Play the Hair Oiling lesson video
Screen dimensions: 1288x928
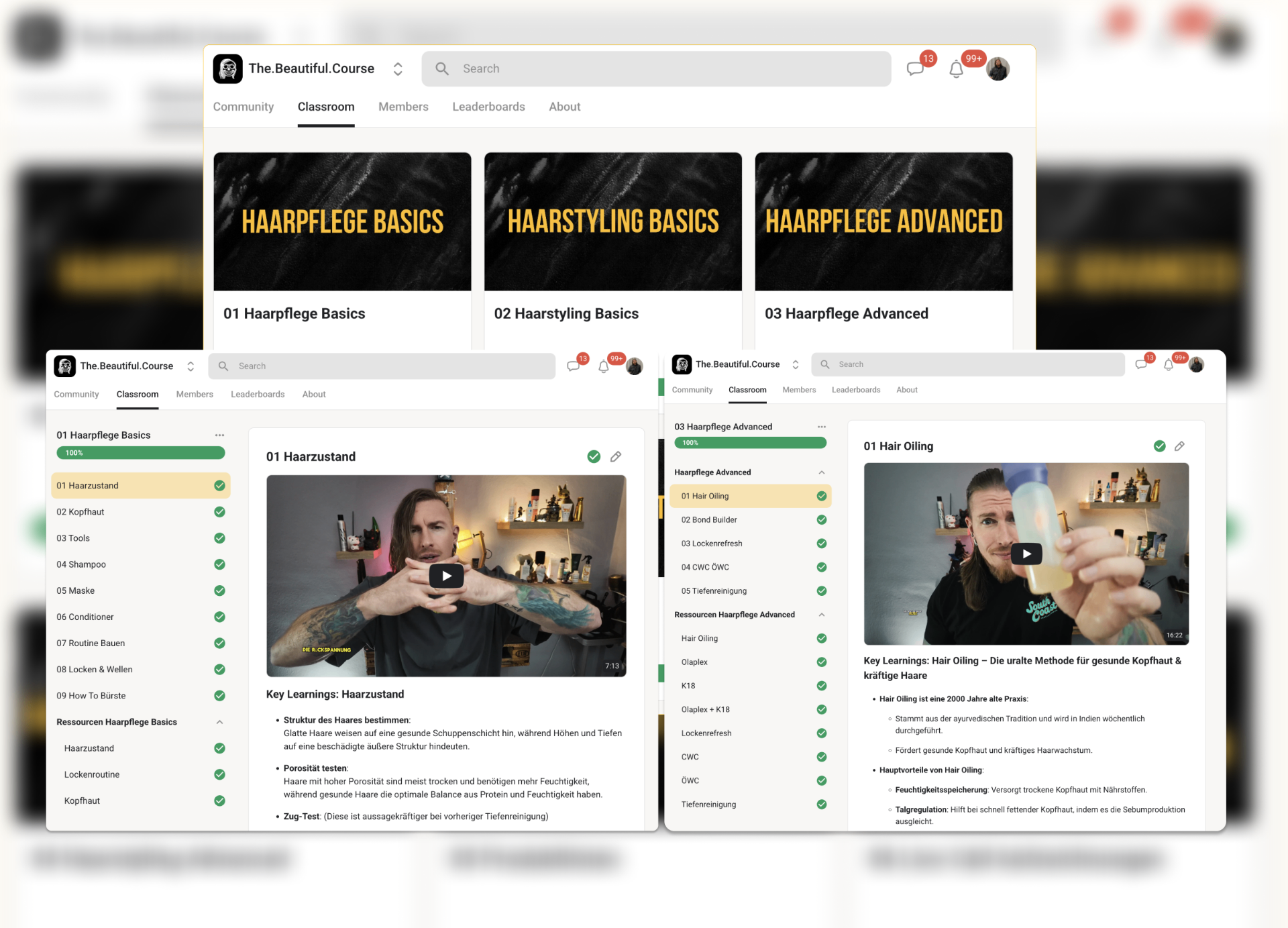[x=1026, y=554]
